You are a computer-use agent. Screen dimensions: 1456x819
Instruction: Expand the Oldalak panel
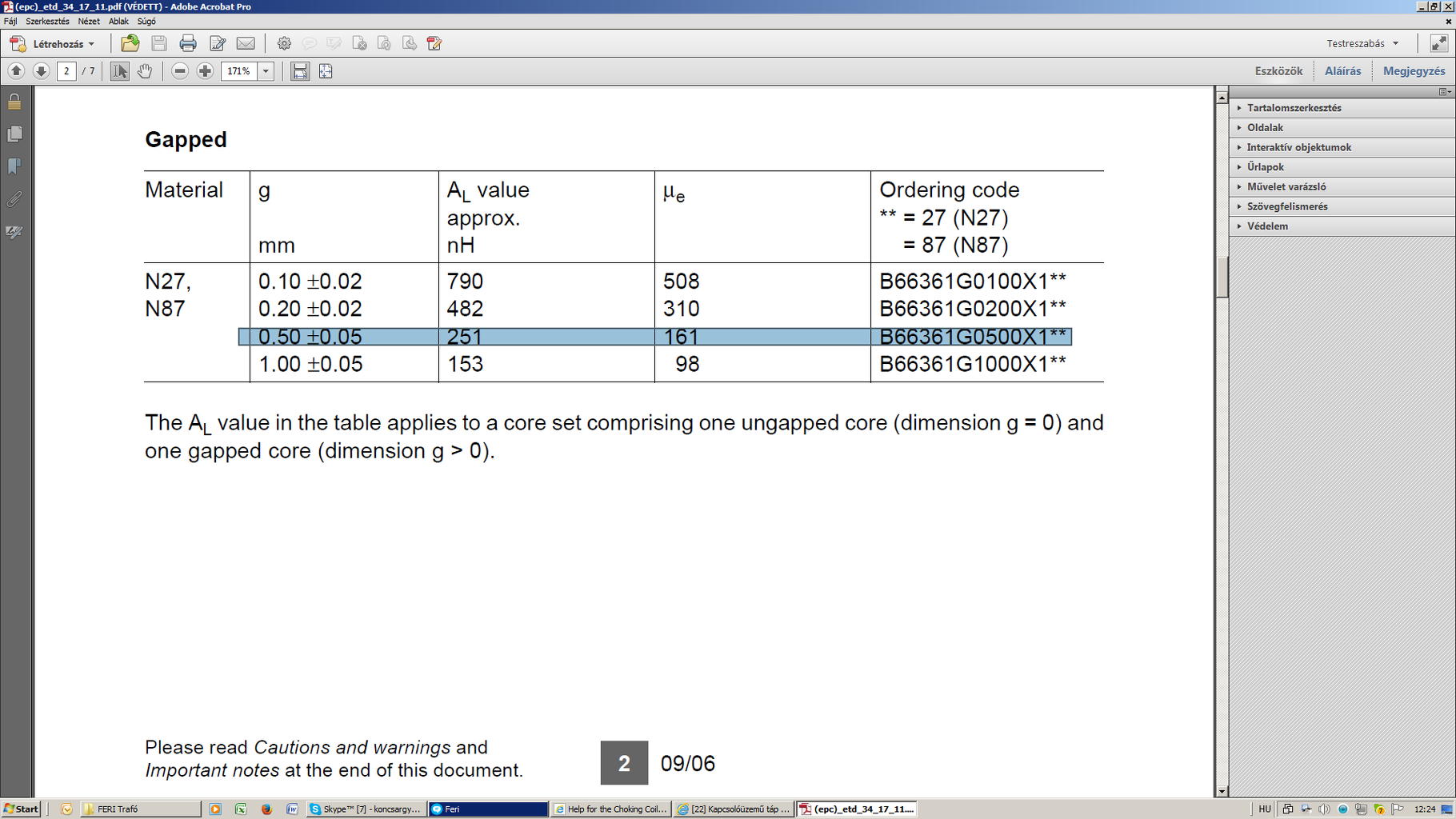pyautogui.click(x=1342, y=128)
